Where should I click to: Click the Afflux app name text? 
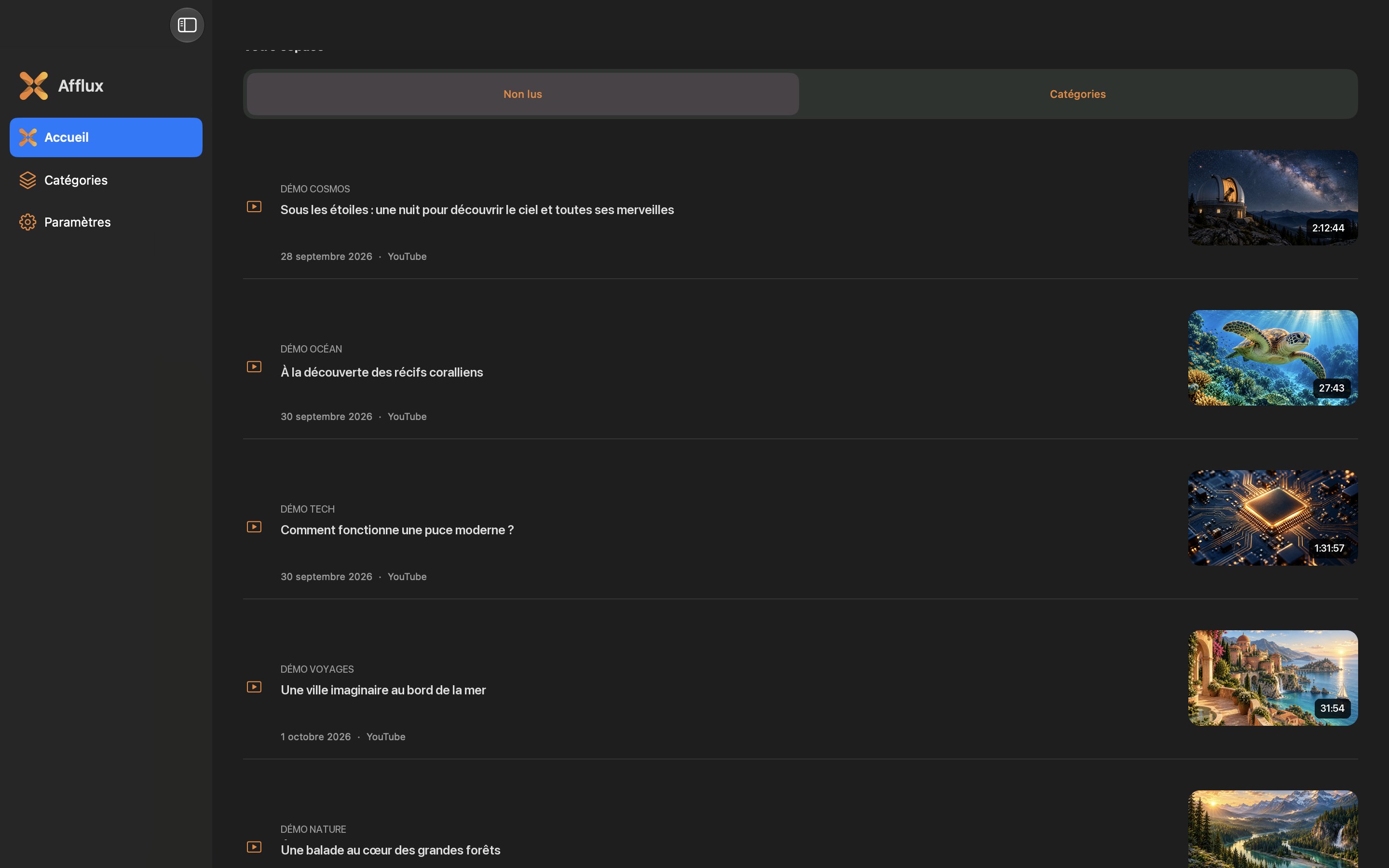point(81,86)
